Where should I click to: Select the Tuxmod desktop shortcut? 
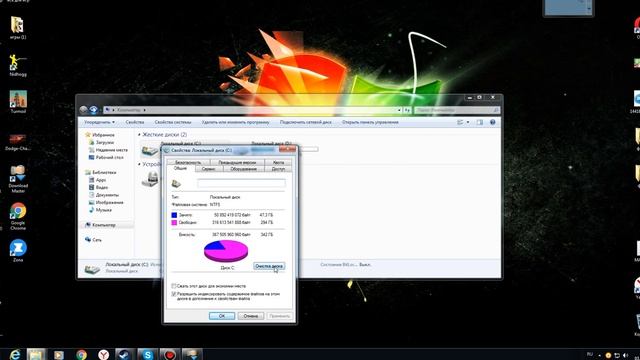18,102
